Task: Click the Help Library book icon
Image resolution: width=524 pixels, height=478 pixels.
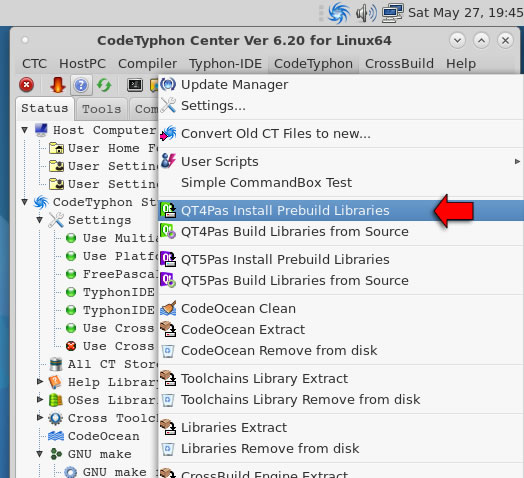Action: coord(55,382)
